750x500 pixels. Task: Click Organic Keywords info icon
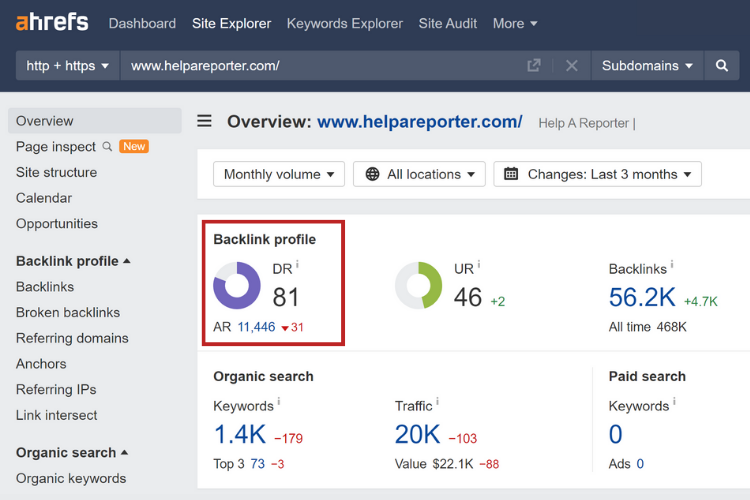click(x=278, y=401)
